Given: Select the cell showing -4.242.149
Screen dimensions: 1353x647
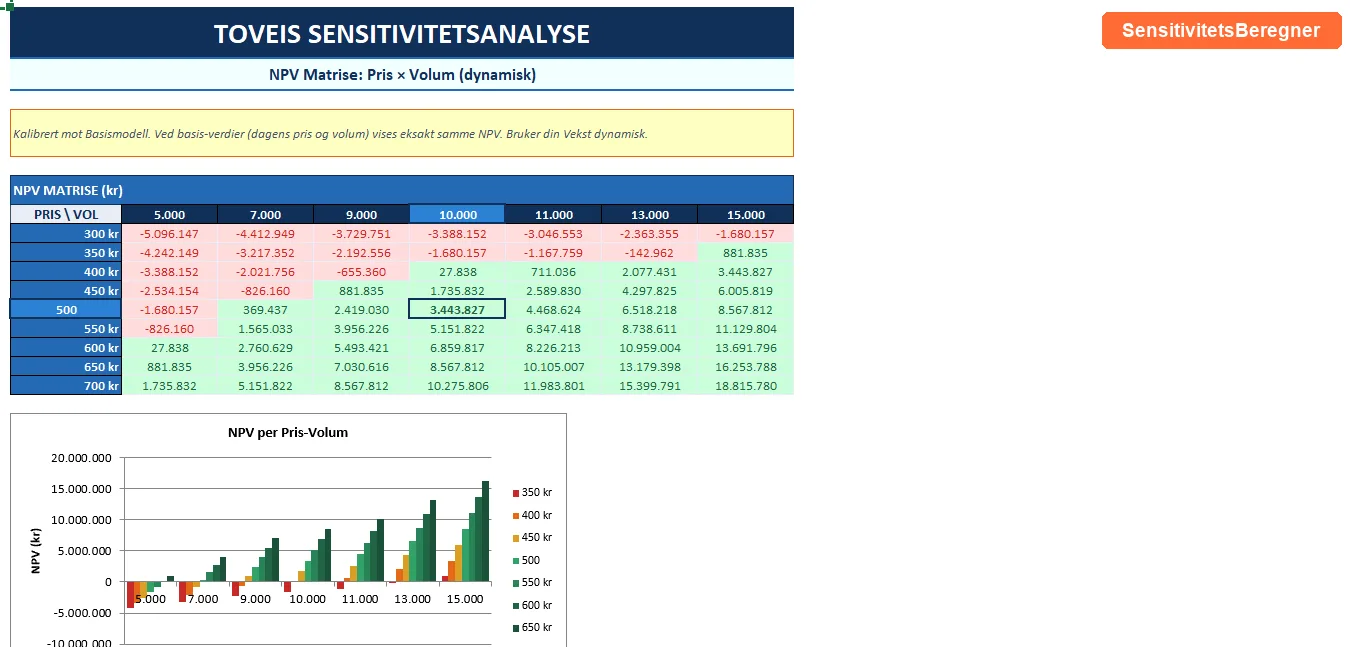Looking at the screenshot, I should (170, 253).
